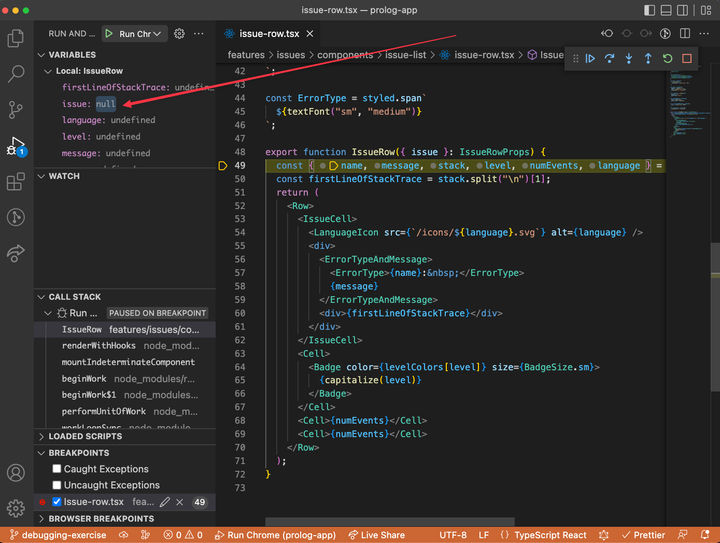720x543 pixels.
Task: Click the Step Into arrow icon
Action: (629, 59)
